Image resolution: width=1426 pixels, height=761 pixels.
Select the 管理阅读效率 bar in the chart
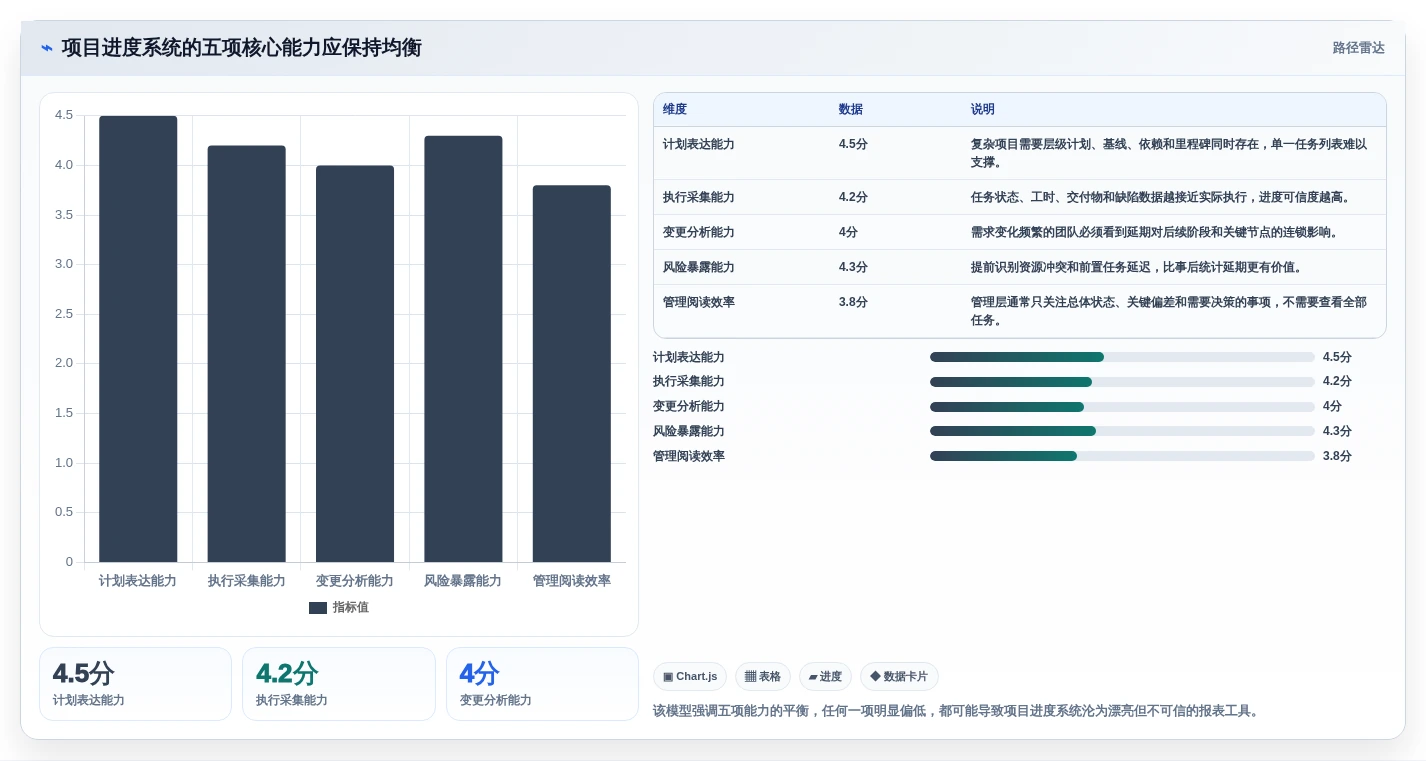571,374
